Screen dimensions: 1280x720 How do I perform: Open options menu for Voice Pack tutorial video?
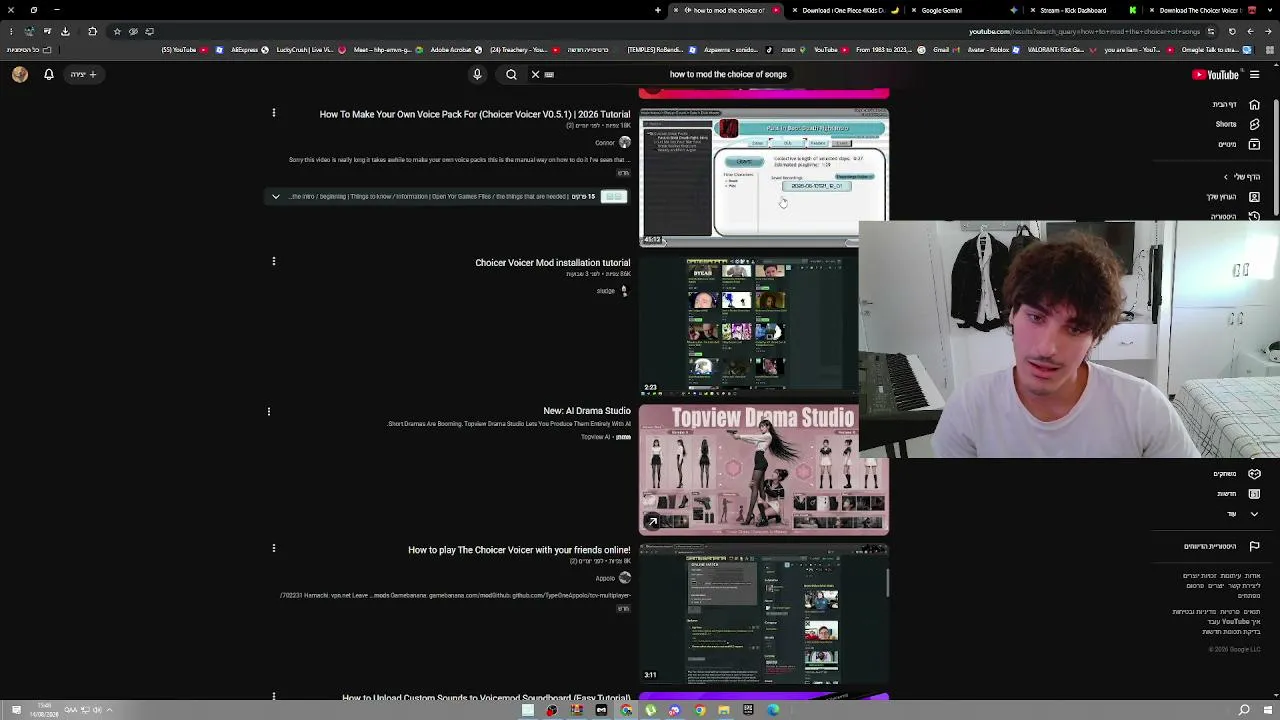[273, 113]
